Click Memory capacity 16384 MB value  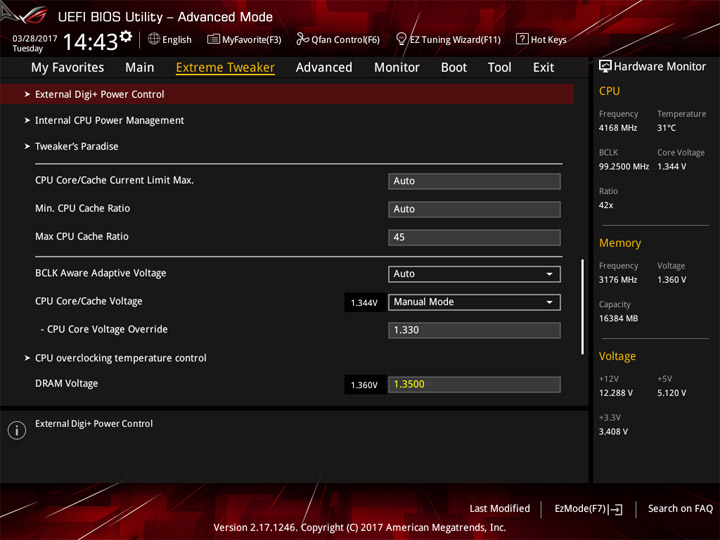tap(619, 318)
